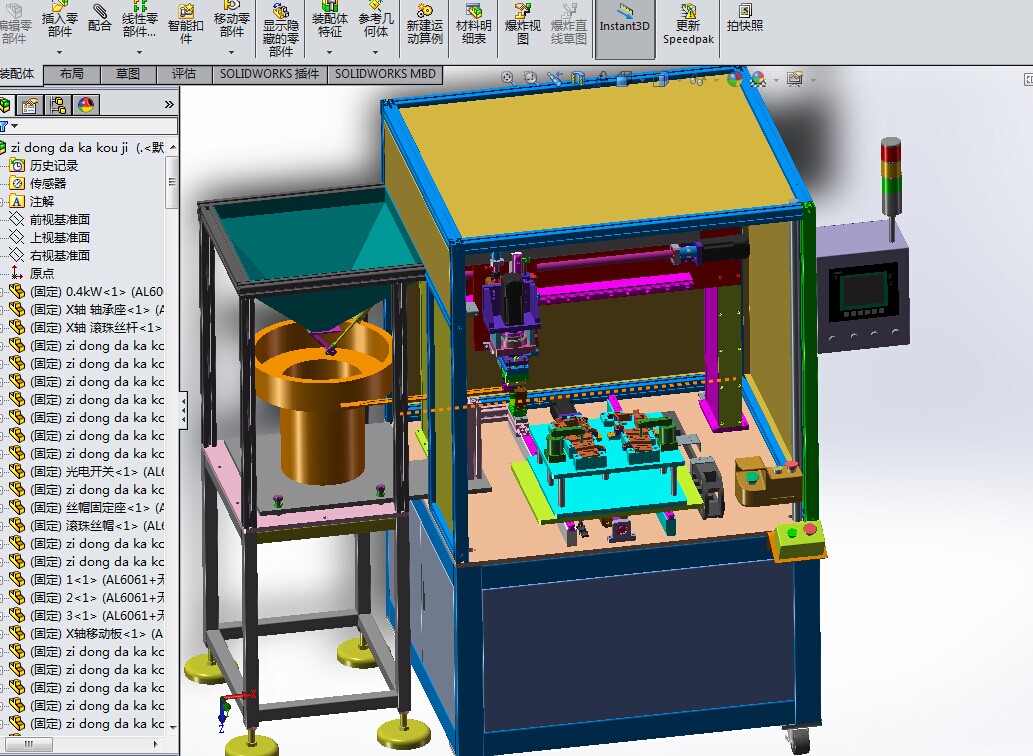This screenshot has width=1033, height=756.
Task: Expand the panel tabs double-chevron
Action: coord(169,104)
